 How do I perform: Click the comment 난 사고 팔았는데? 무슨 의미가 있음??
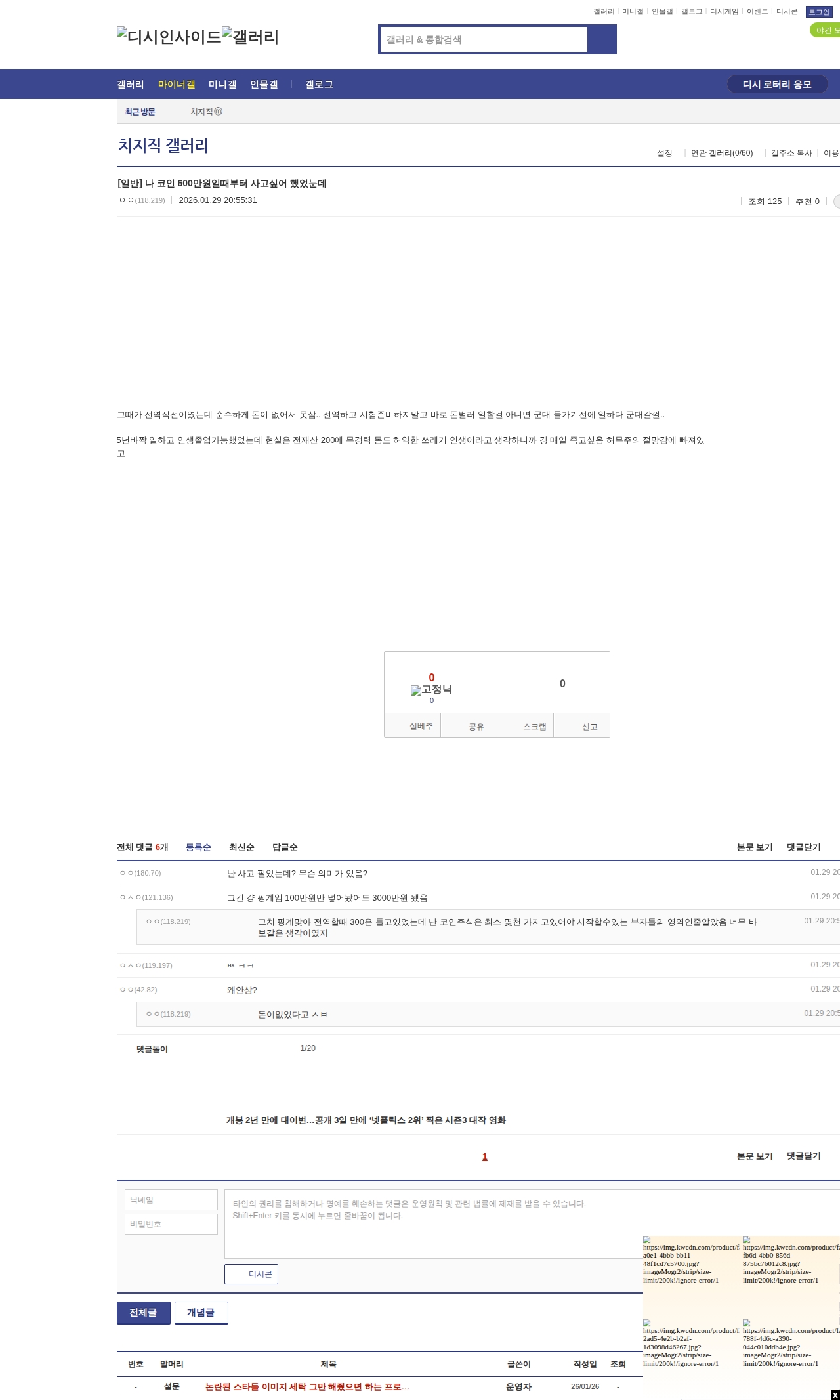(297, 874)
